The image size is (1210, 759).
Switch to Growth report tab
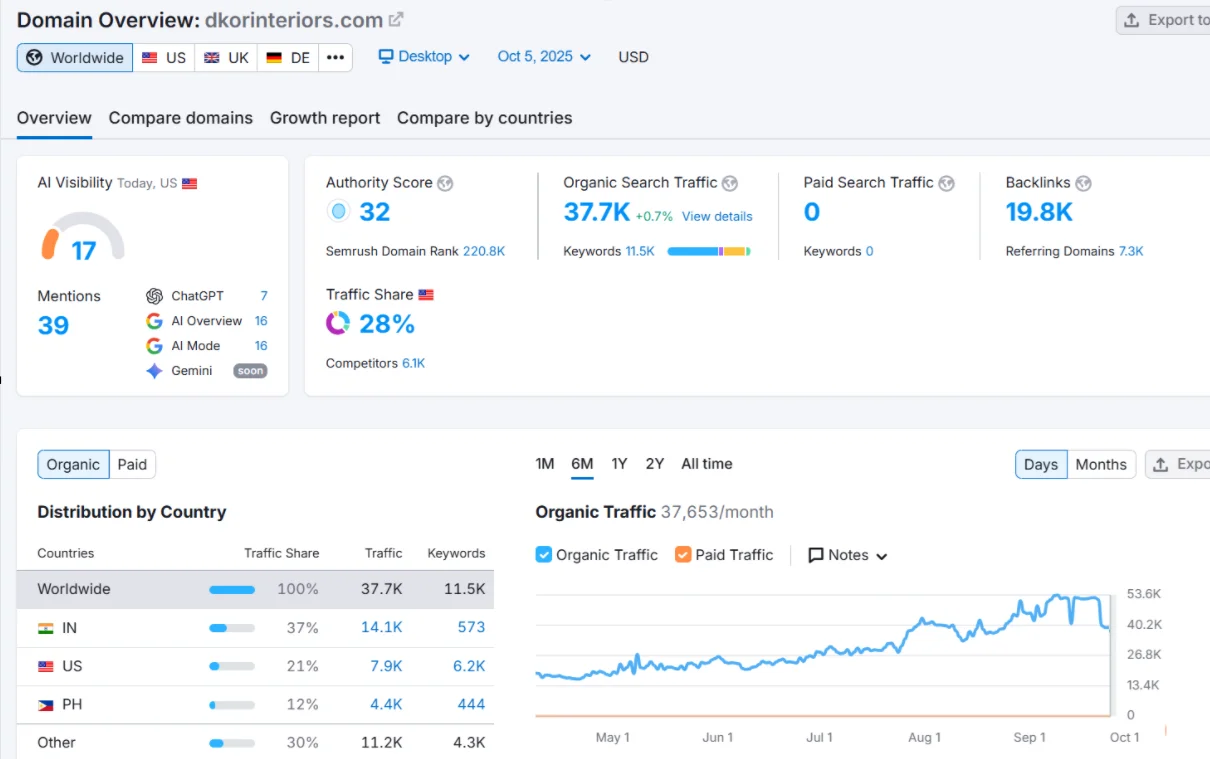pyautogui.click(x=325, y=118)
